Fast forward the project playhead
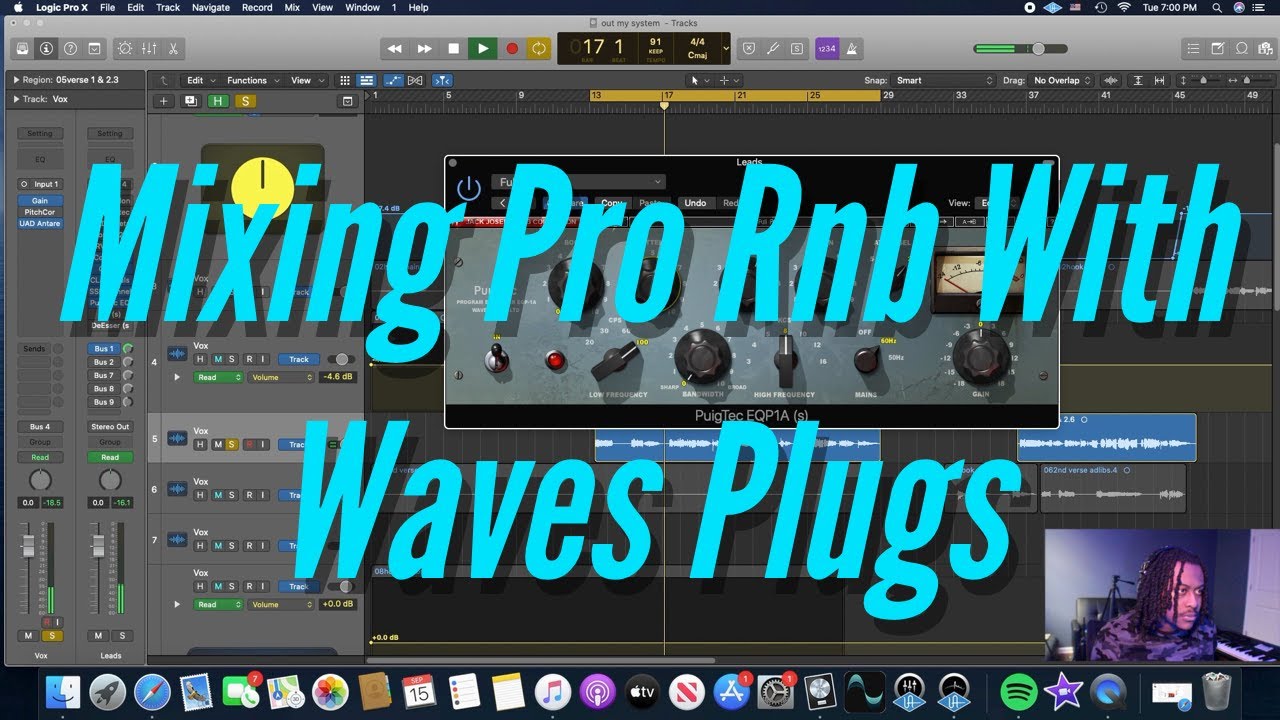This screenshot has width=1280, height=720. pyautogui.click(x=424, y=48)
